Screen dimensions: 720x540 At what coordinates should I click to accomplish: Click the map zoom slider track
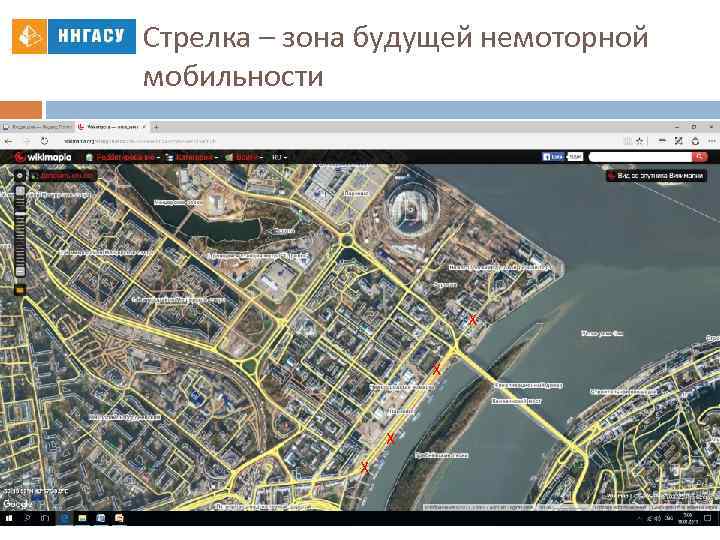coord(20,231)
